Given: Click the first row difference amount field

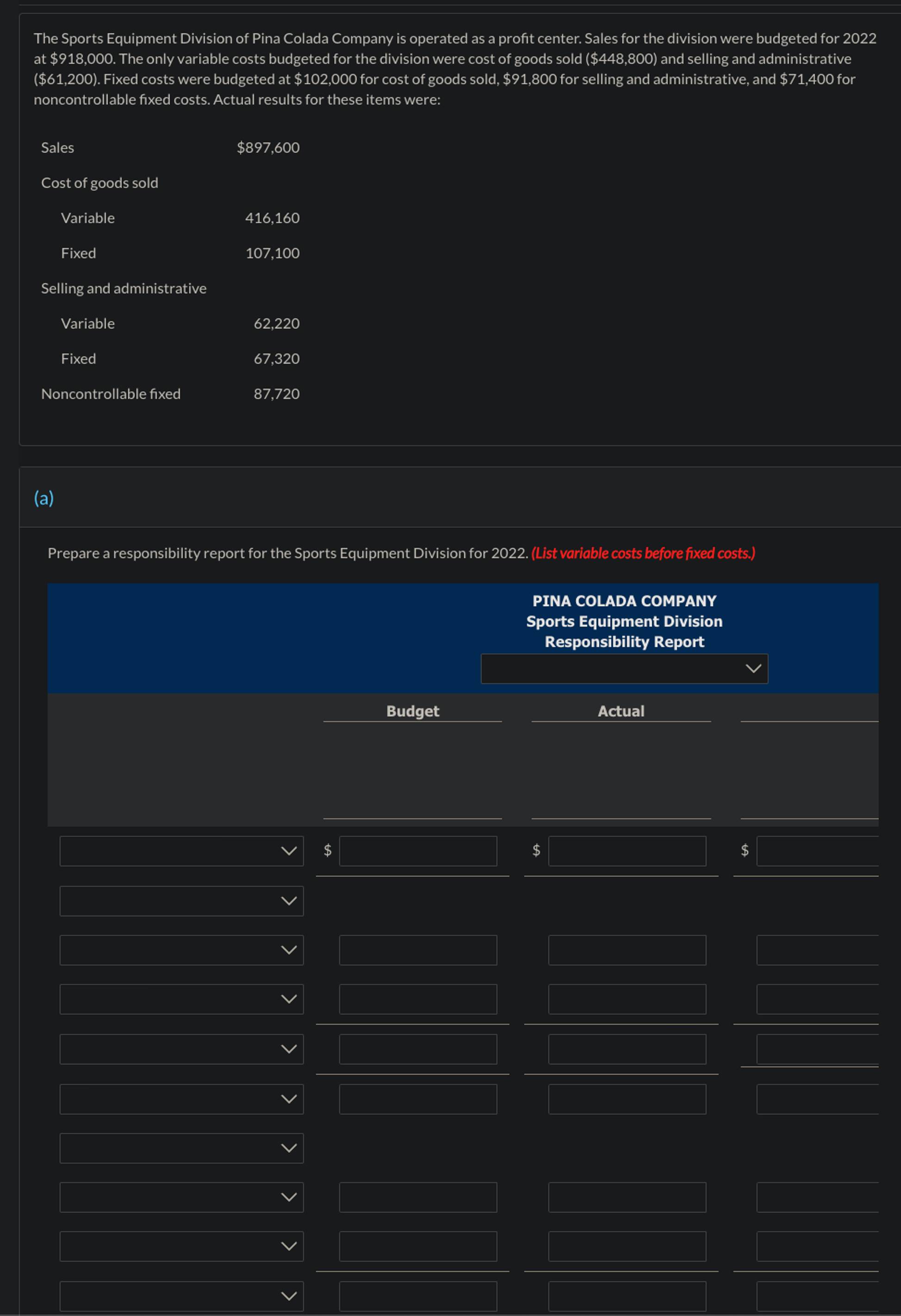Looking at the screenshot, I should (x=817, y=850).
